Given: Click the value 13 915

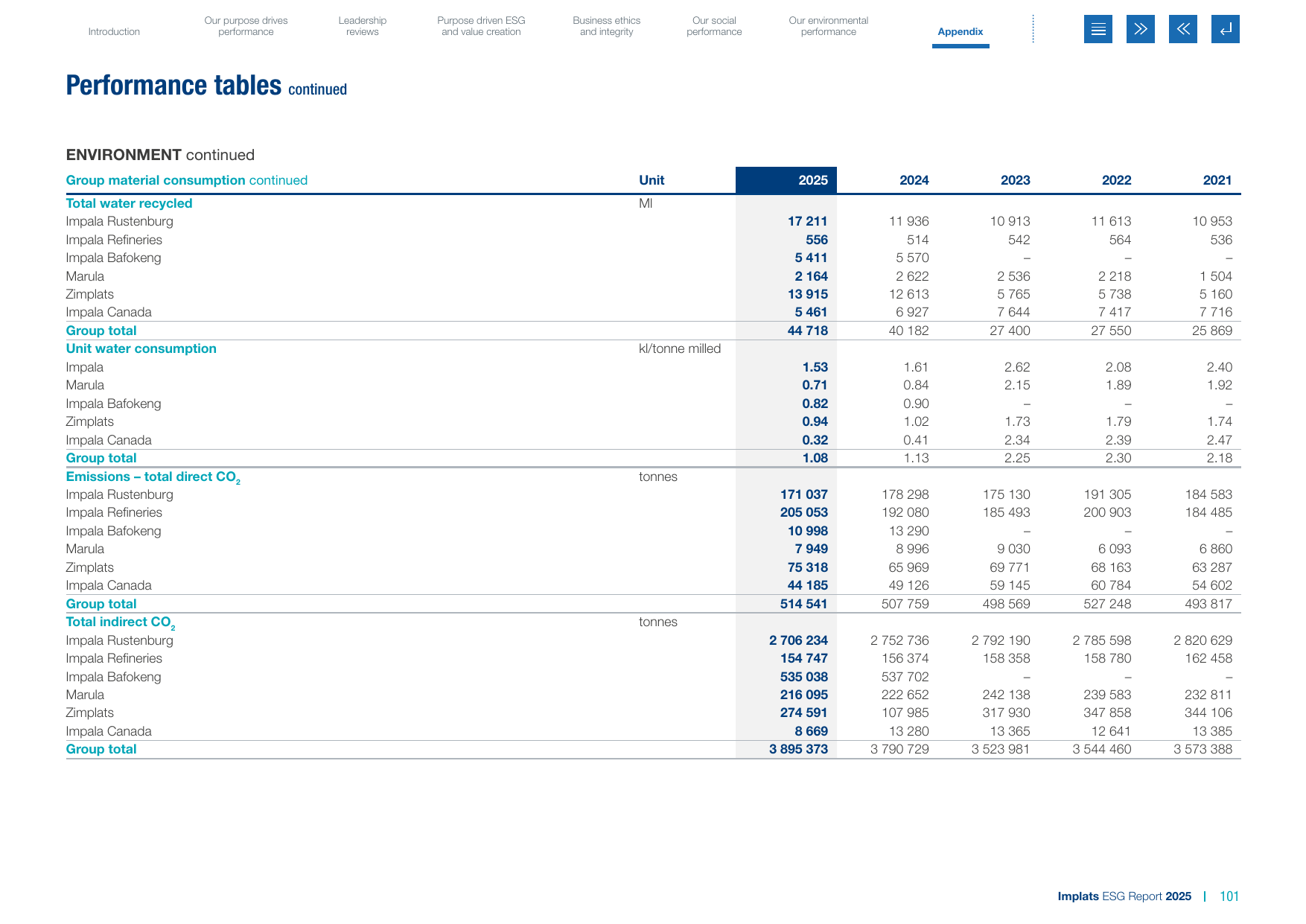Looking at the screenshot, I should 808,294.
